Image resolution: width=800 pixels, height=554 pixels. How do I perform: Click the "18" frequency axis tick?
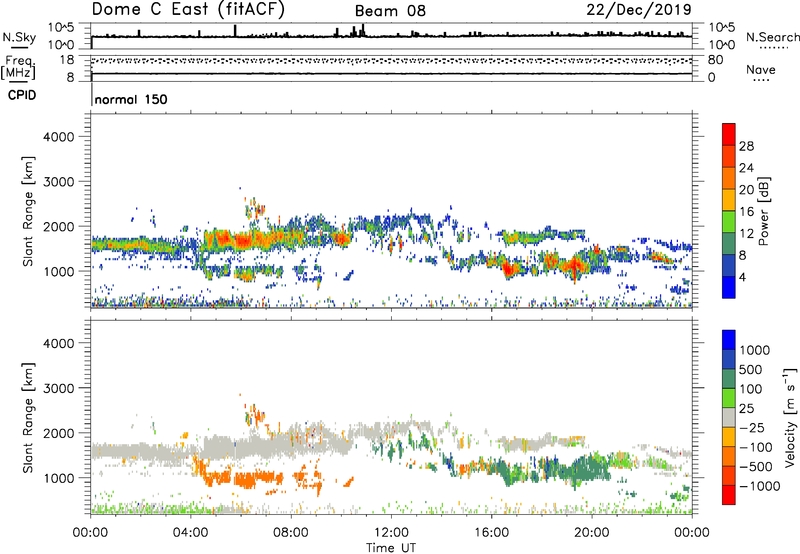tap(67, 60)
